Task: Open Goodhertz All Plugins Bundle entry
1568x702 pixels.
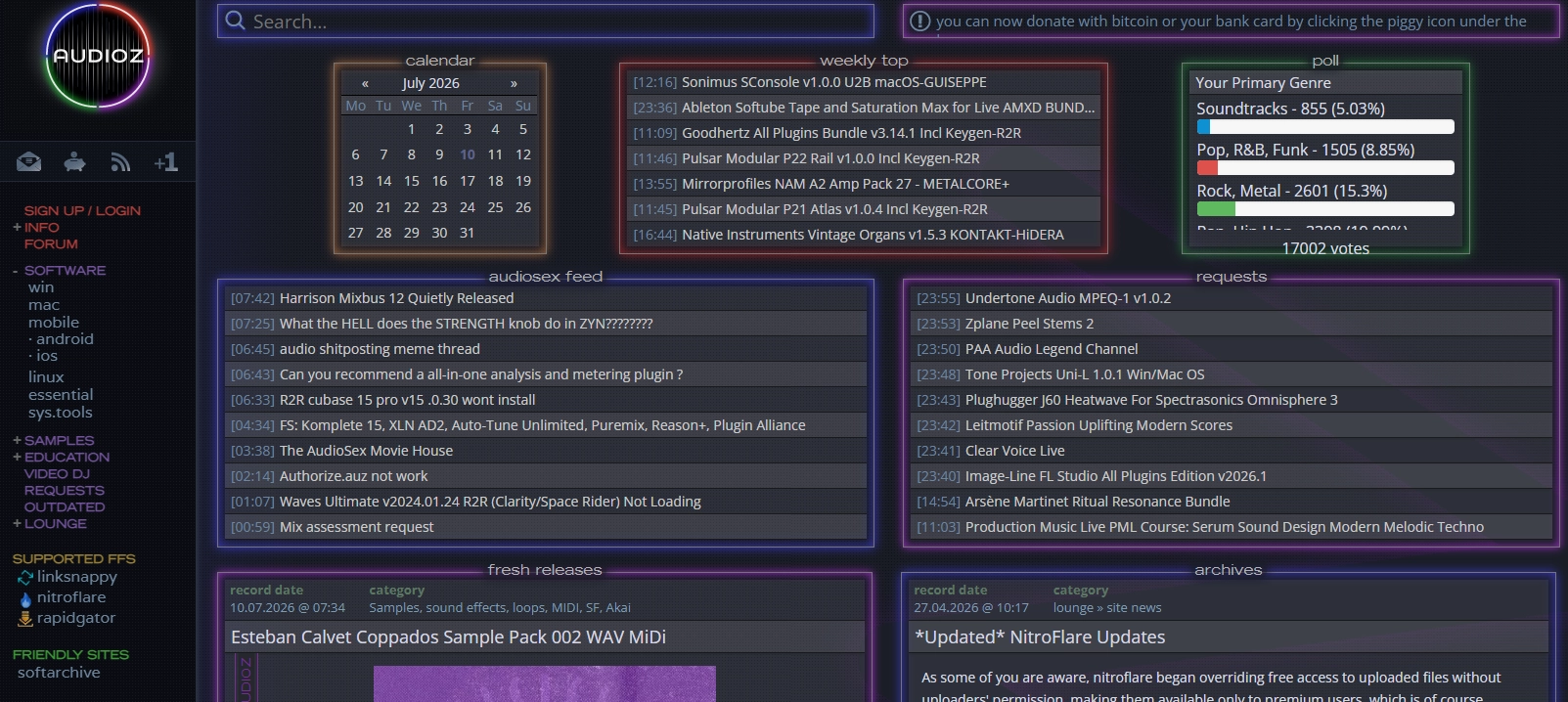Action: pyautogui.click(x=851, y=133)
